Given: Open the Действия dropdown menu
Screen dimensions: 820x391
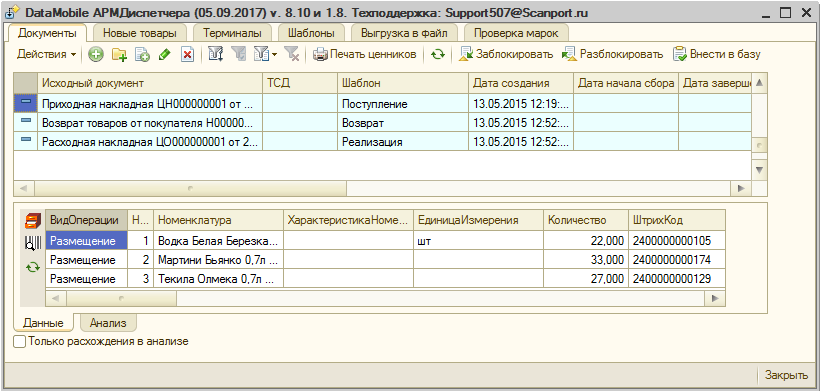Looking at the screenshot, I should tap(47, 54).
